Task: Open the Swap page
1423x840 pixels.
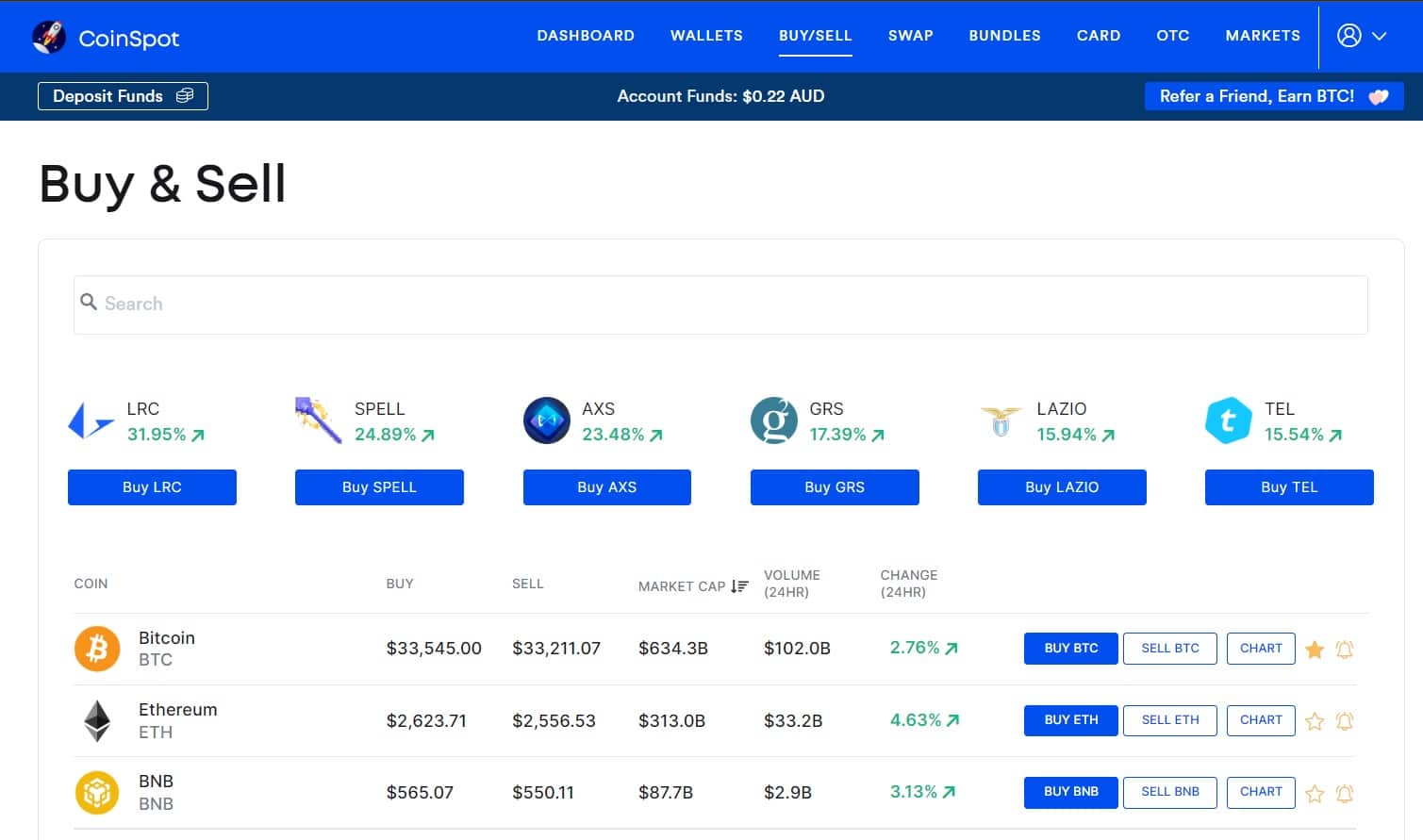Action: click(911, 36)
